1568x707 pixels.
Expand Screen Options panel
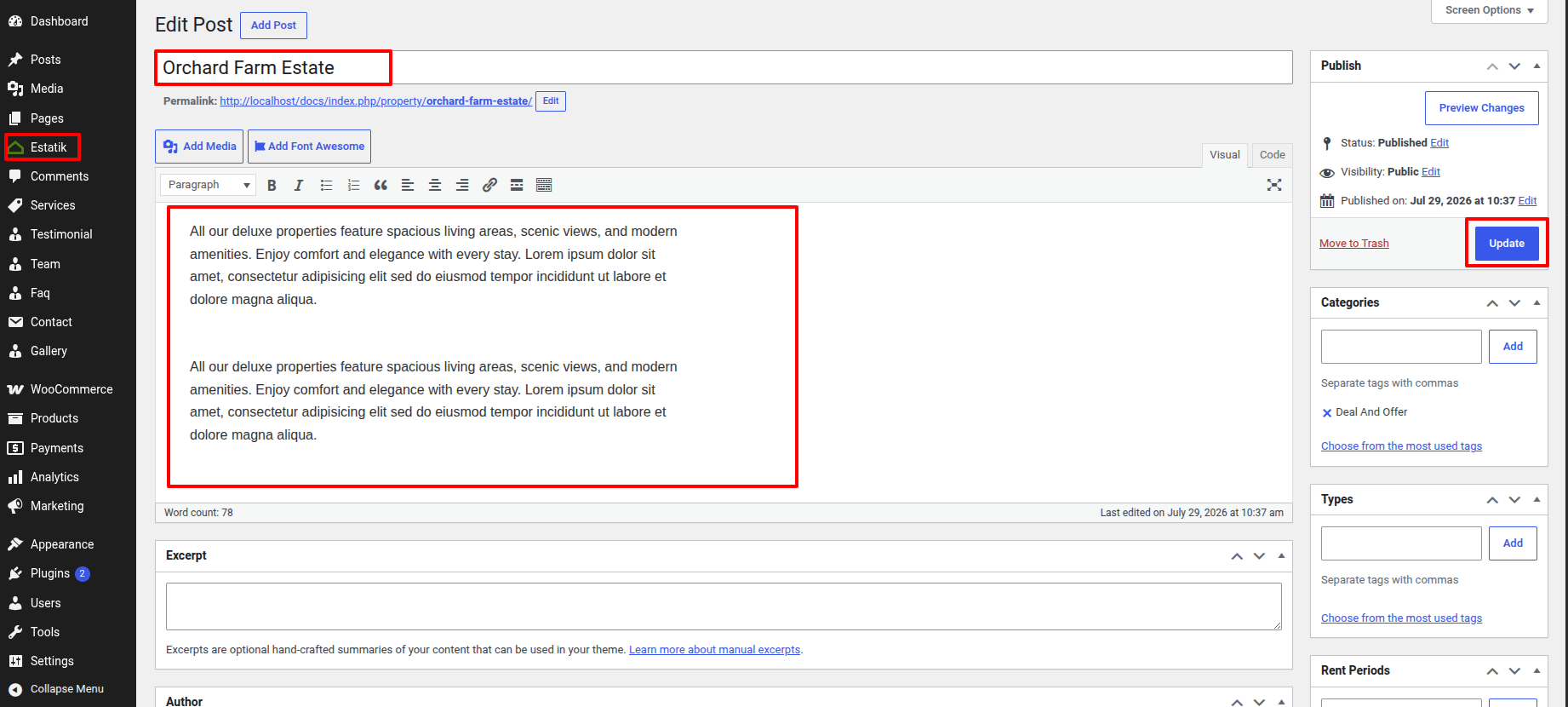[1490, 10]
